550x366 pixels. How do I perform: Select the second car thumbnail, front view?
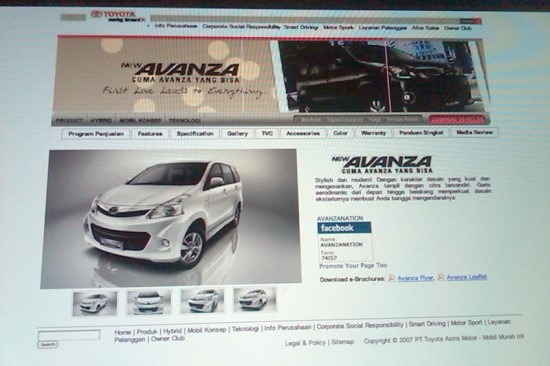pos(149,302)
